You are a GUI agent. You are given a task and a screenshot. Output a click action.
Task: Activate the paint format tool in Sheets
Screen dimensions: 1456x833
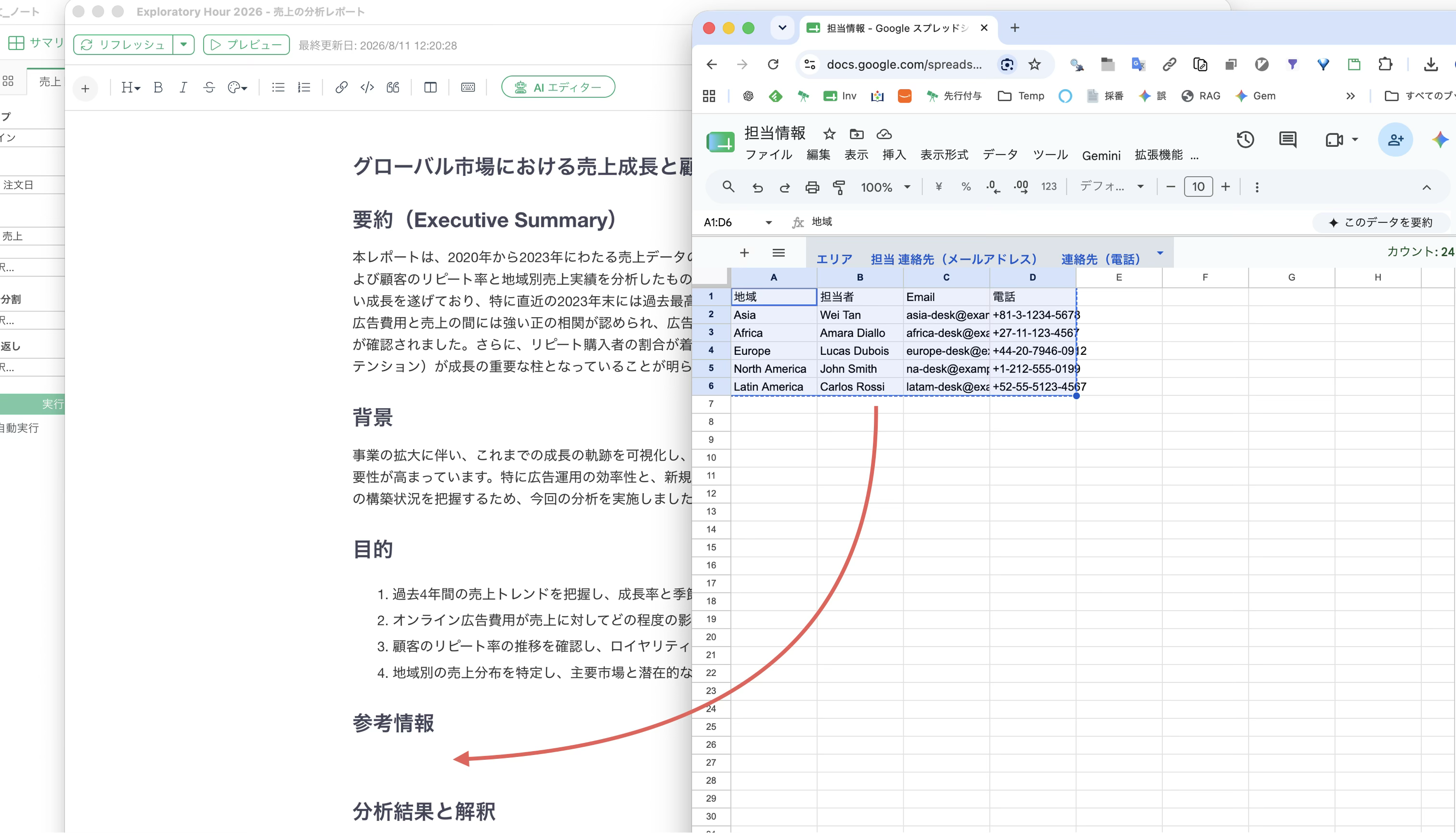pyautogui.click(x=839, y=187)
